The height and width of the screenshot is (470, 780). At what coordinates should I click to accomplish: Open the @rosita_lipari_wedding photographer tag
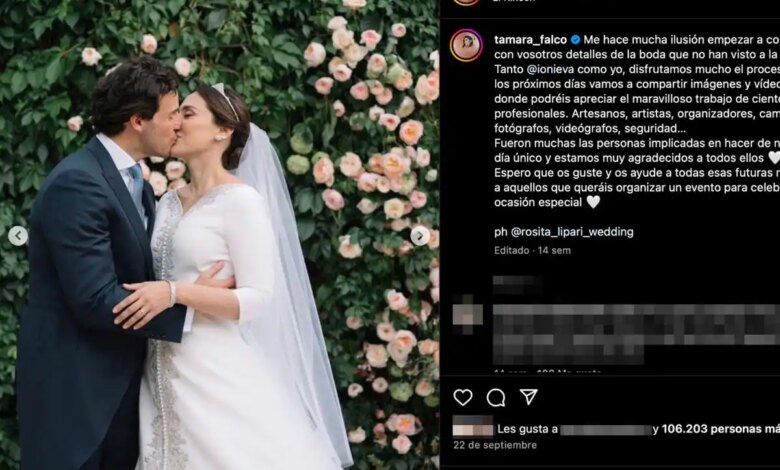click(572, 232)
